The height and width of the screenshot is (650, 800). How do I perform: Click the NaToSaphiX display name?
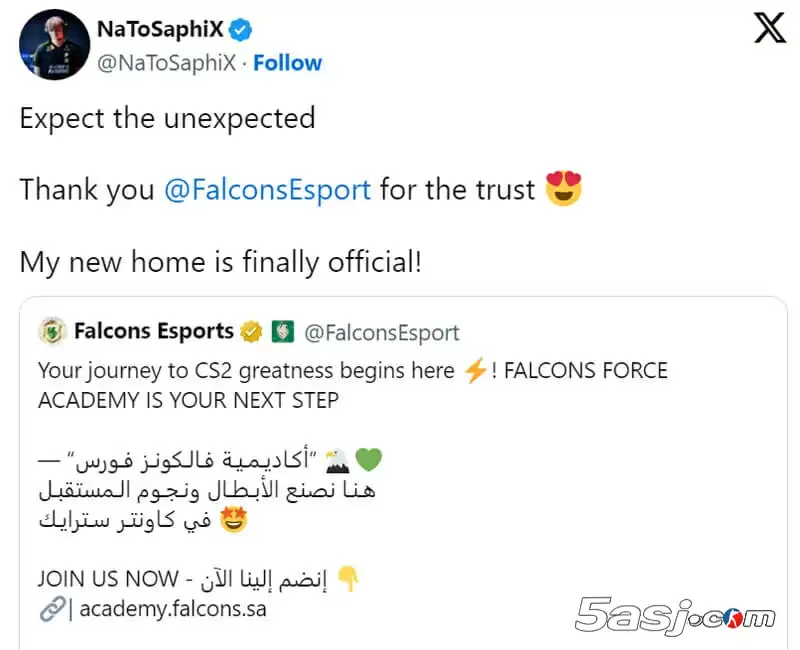pos(157,29)
